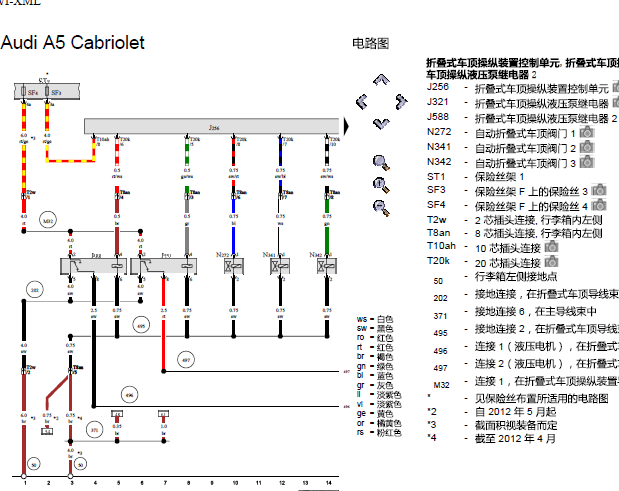Click color code 'bl' 蓝色 in the legend
The height and width of the screenshot is (491, 619).
click(x=375, y=376)
